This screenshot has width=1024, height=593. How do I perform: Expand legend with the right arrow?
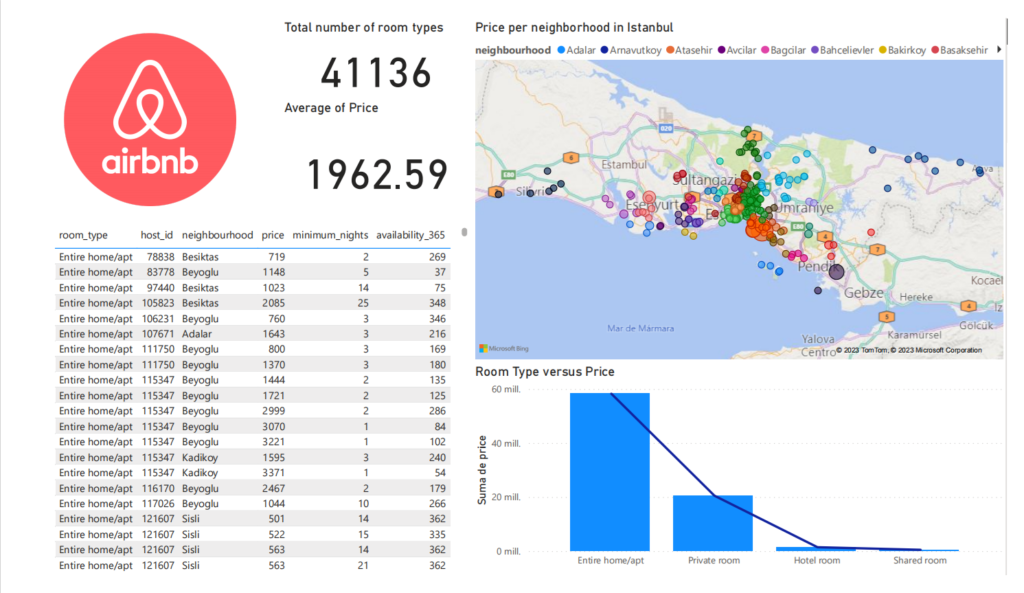point(998,49)
